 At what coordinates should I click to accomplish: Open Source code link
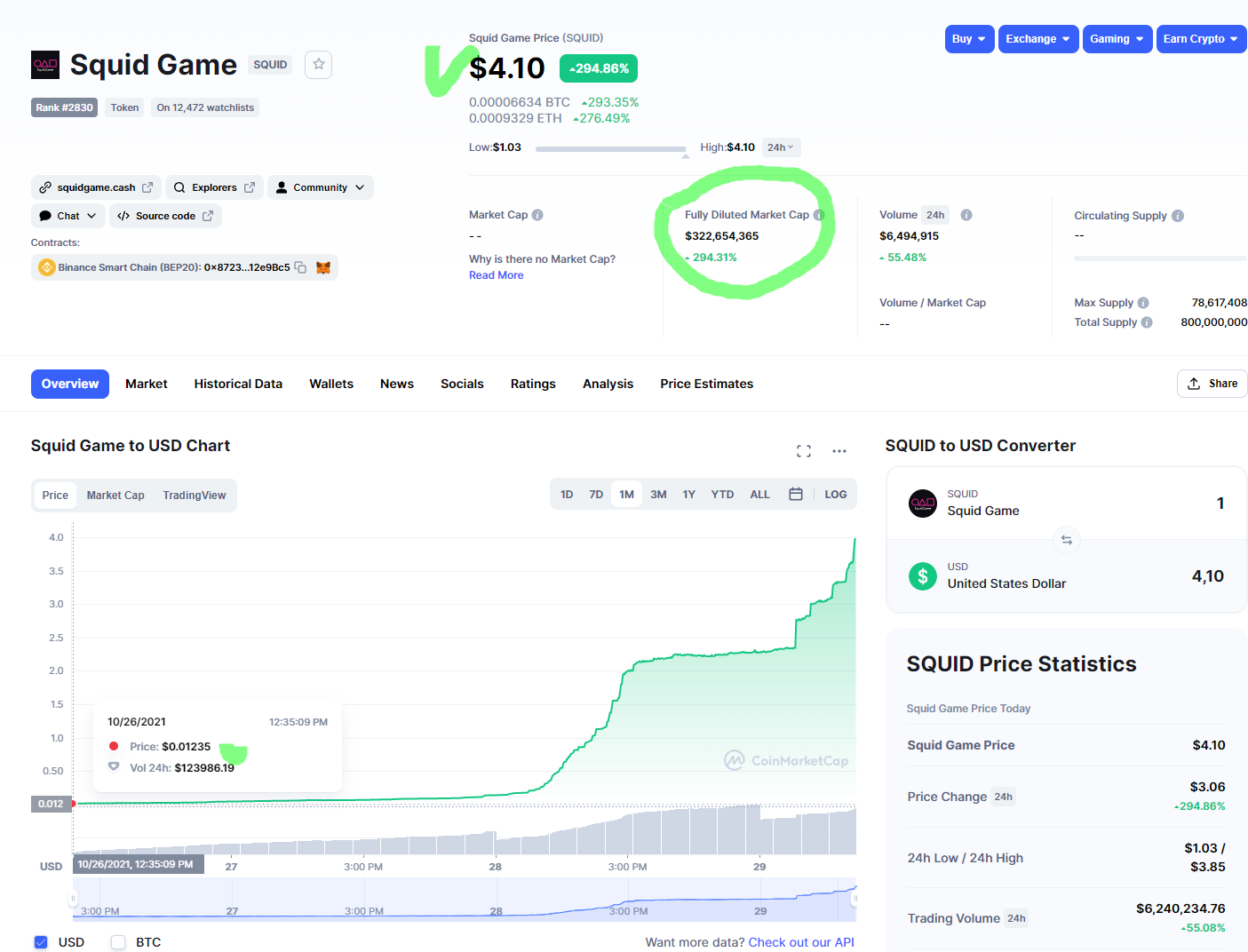(x=165, y=216)
